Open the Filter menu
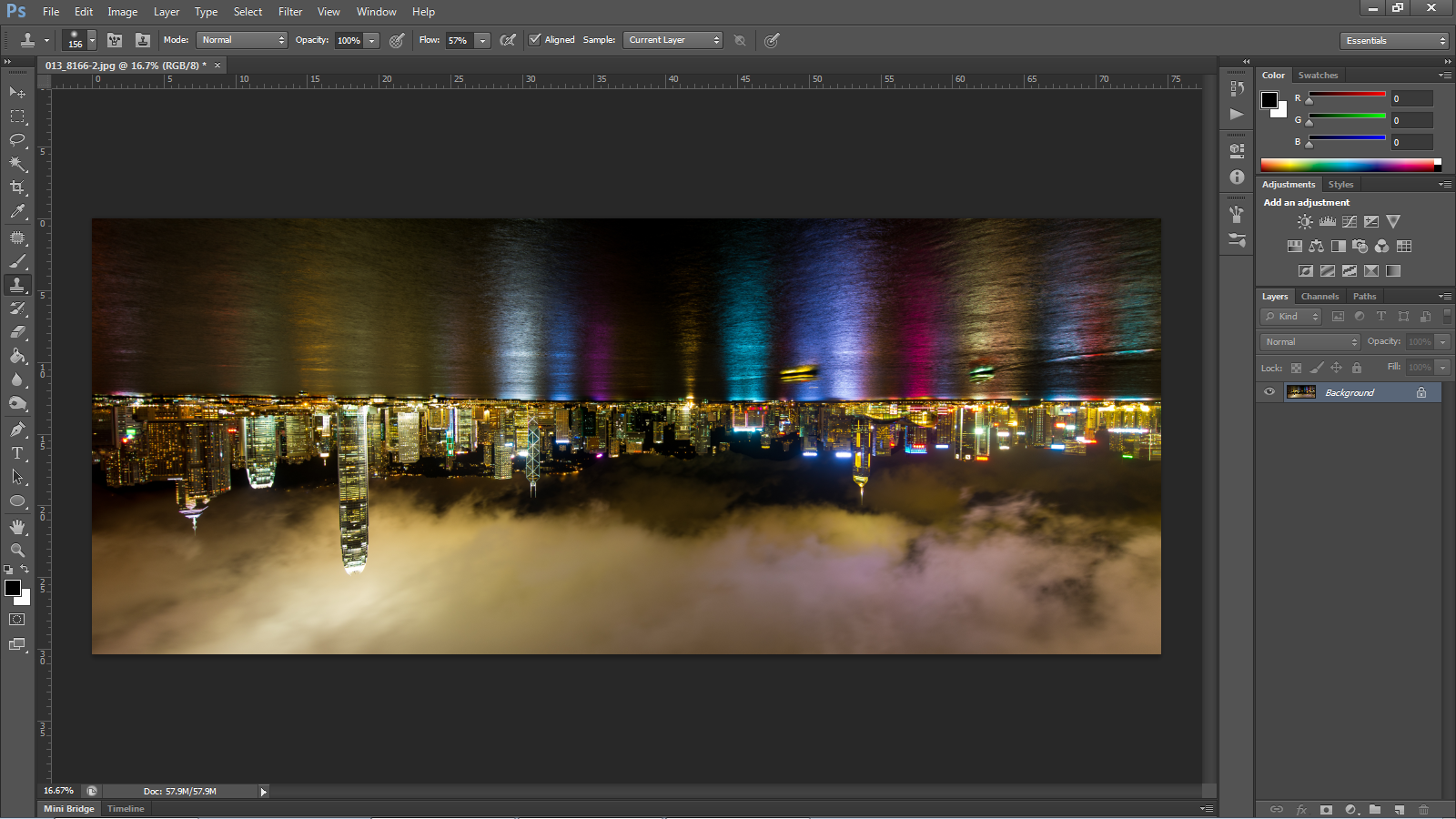 tap(290, 12)
